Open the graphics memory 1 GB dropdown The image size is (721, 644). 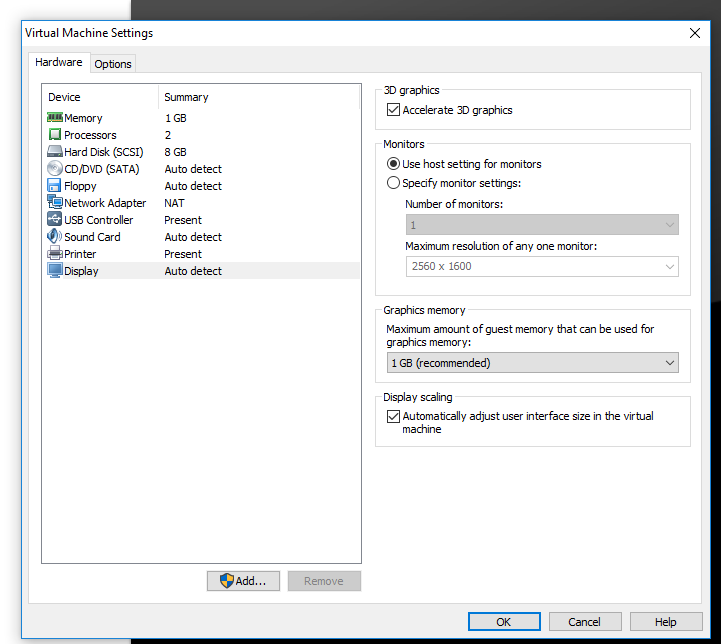pos(532,363)
